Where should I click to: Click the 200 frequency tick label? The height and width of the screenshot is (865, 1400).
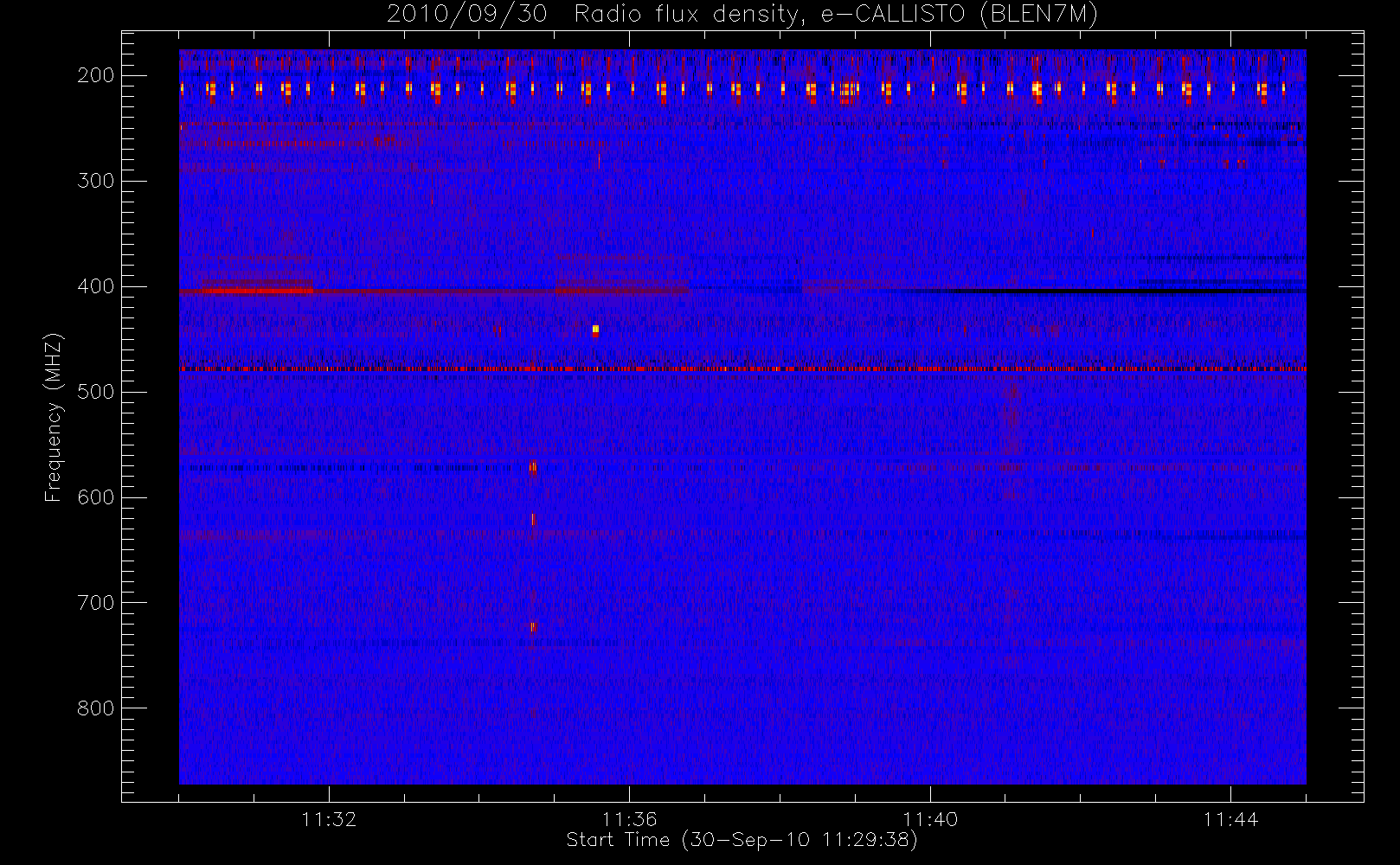tap(96, 75)
